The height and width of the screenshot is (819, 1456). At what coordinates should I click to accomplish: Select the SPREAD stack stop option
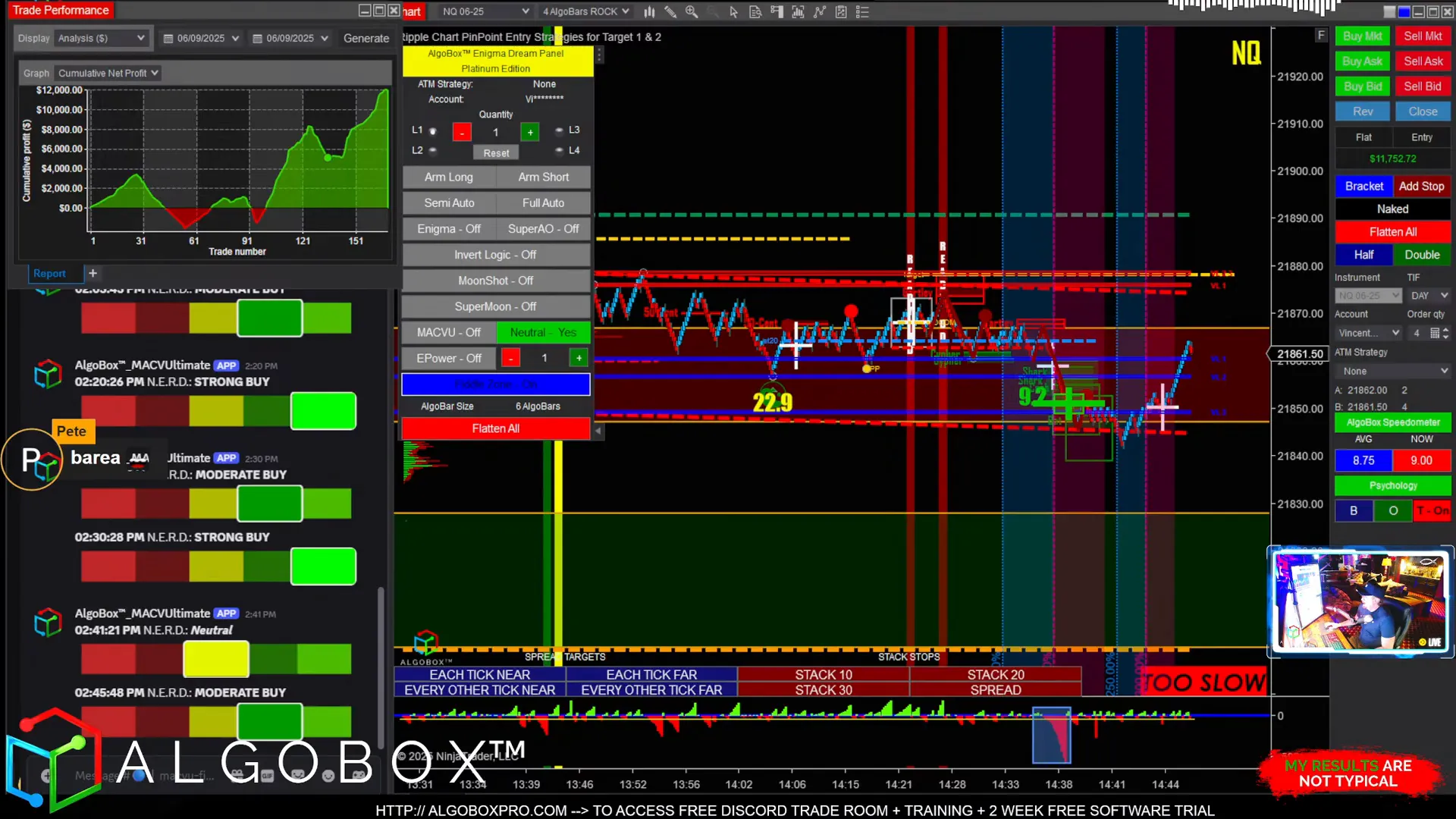996,690
